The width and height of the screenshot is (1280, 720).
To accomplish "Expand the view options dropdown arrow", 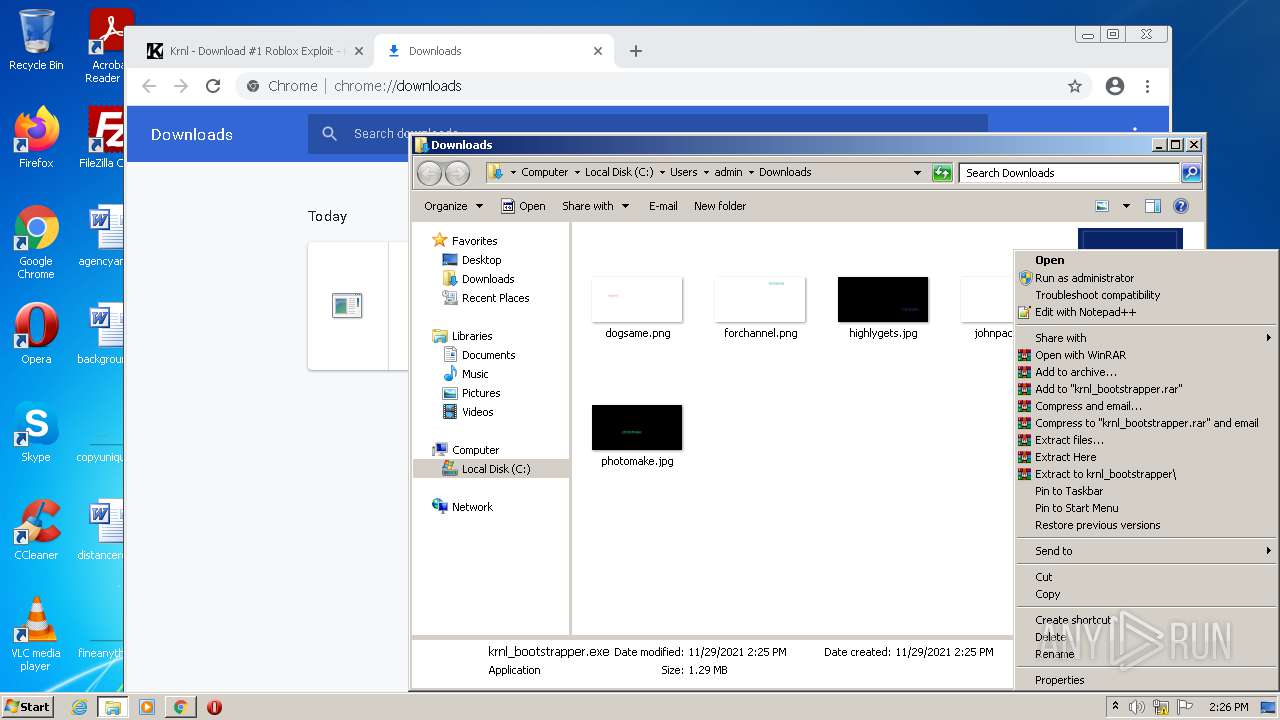I will coord(1126,206).
